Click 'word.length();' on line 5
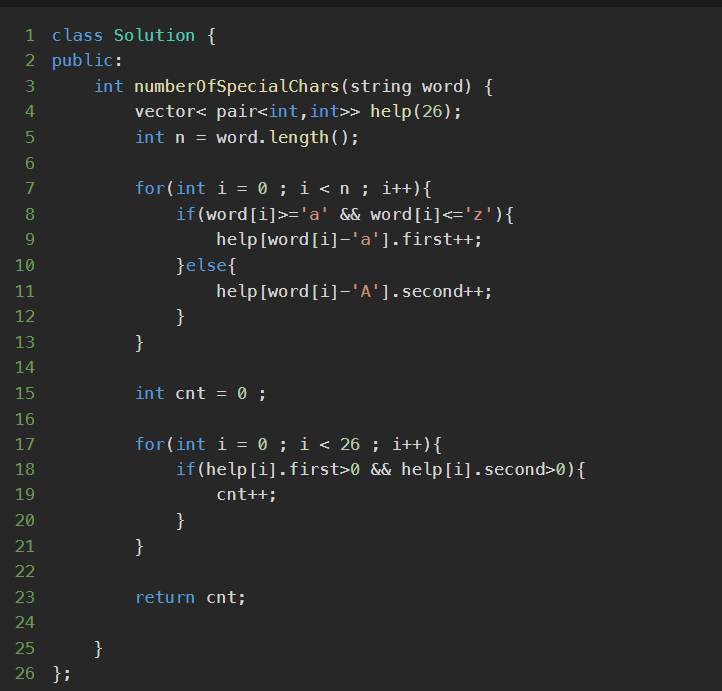Screen dimensions: 722x691 [x=287, y=137]
